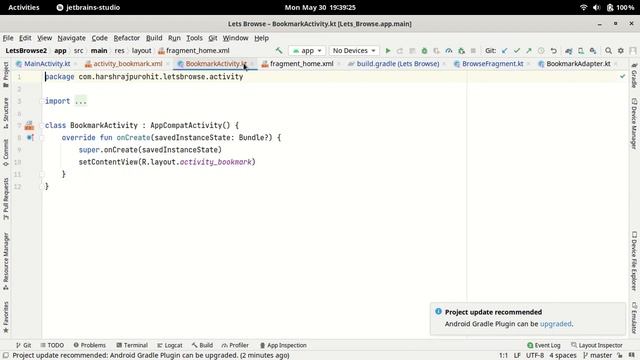The image size is (640, 360).
Task: Close the BookmarkActivity.kt tab
Action: click(253, 64)
